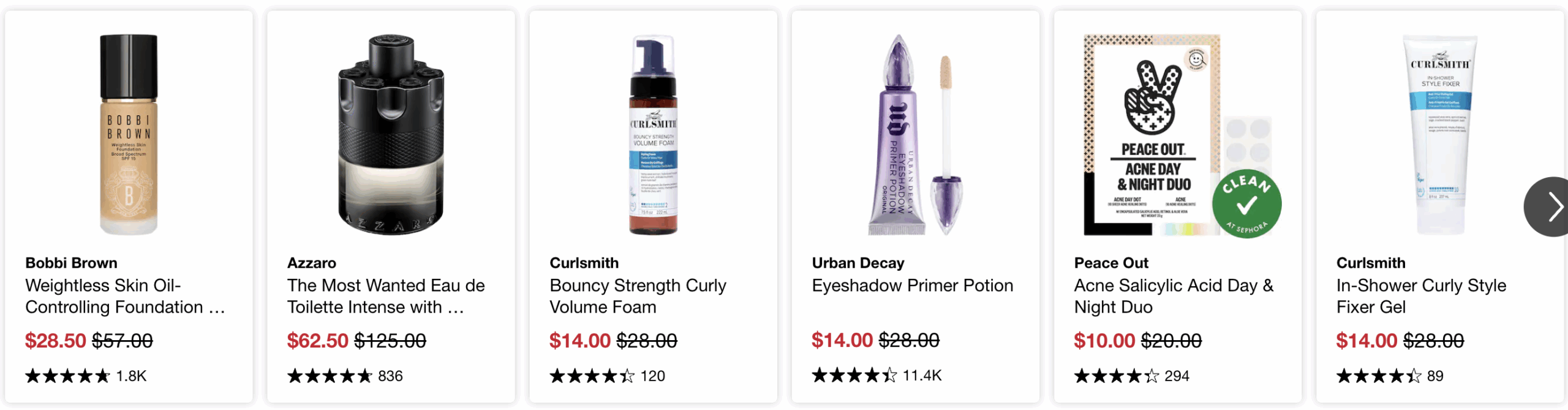Click the Bouncy Strength Curly Volume Foam title
1568x410 pixels.
[x=638, y=296]
